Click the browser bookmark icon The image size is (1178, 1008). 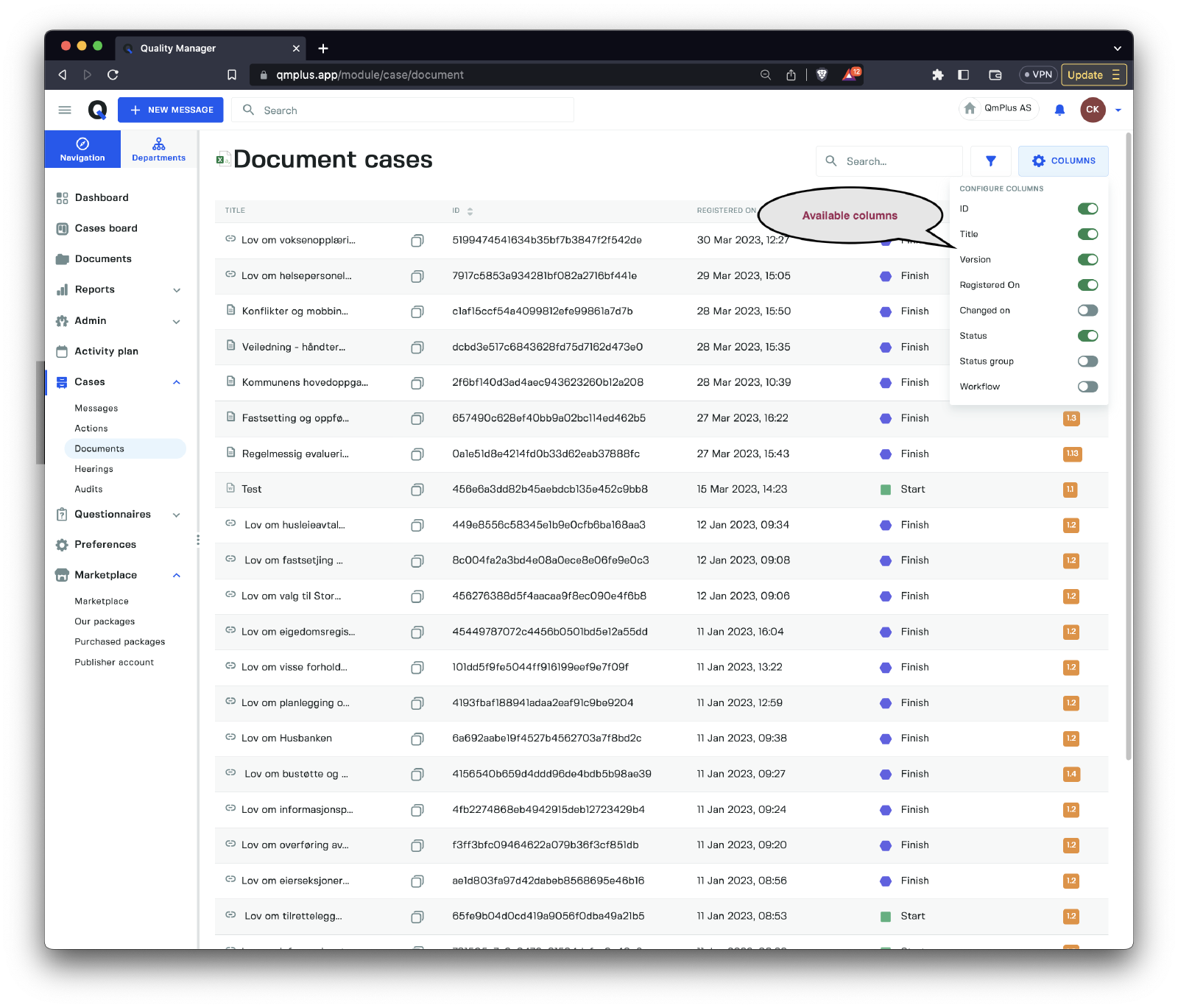(x=232, y=74)
